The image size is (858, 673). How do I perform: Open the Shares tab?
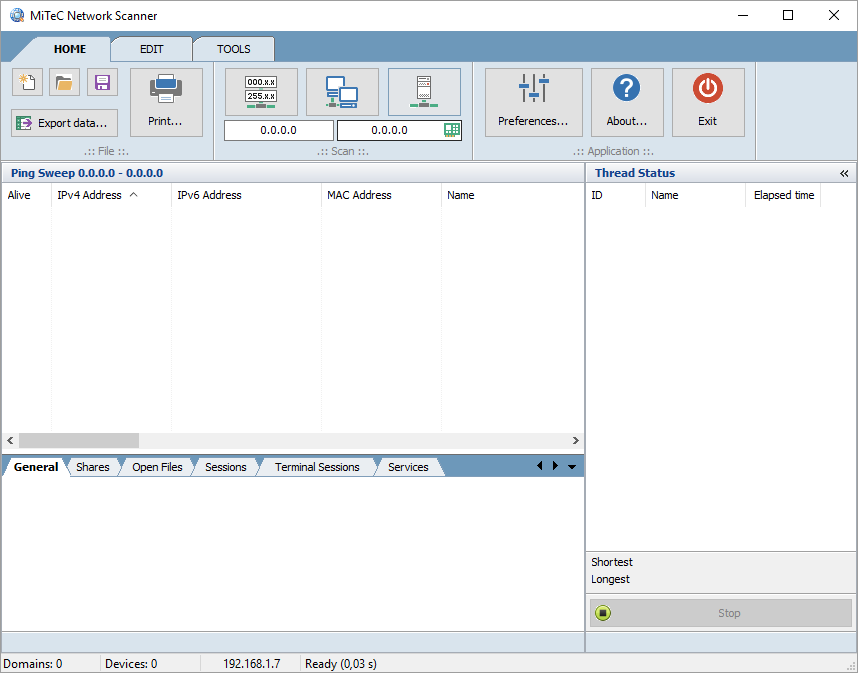pos(92,466)
